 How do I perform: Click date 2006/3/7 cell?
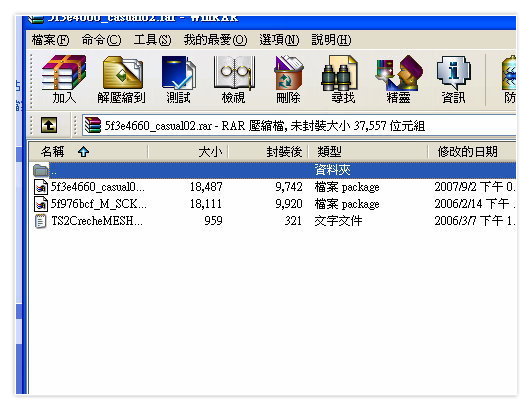point(475,221)
